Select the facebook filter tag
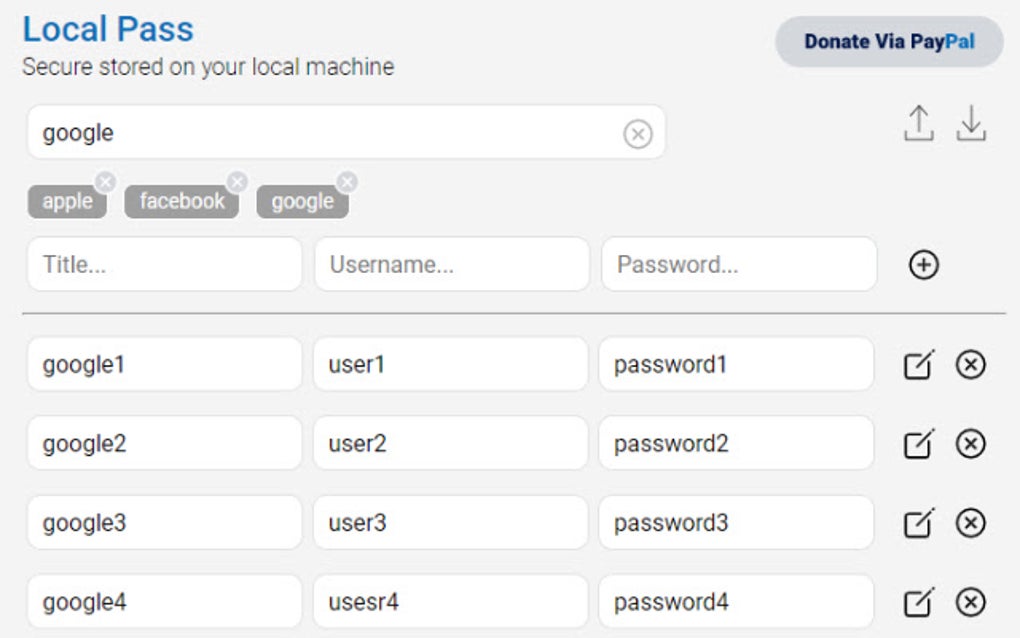This screenshot has height=638, width=1020. [180, 200]
